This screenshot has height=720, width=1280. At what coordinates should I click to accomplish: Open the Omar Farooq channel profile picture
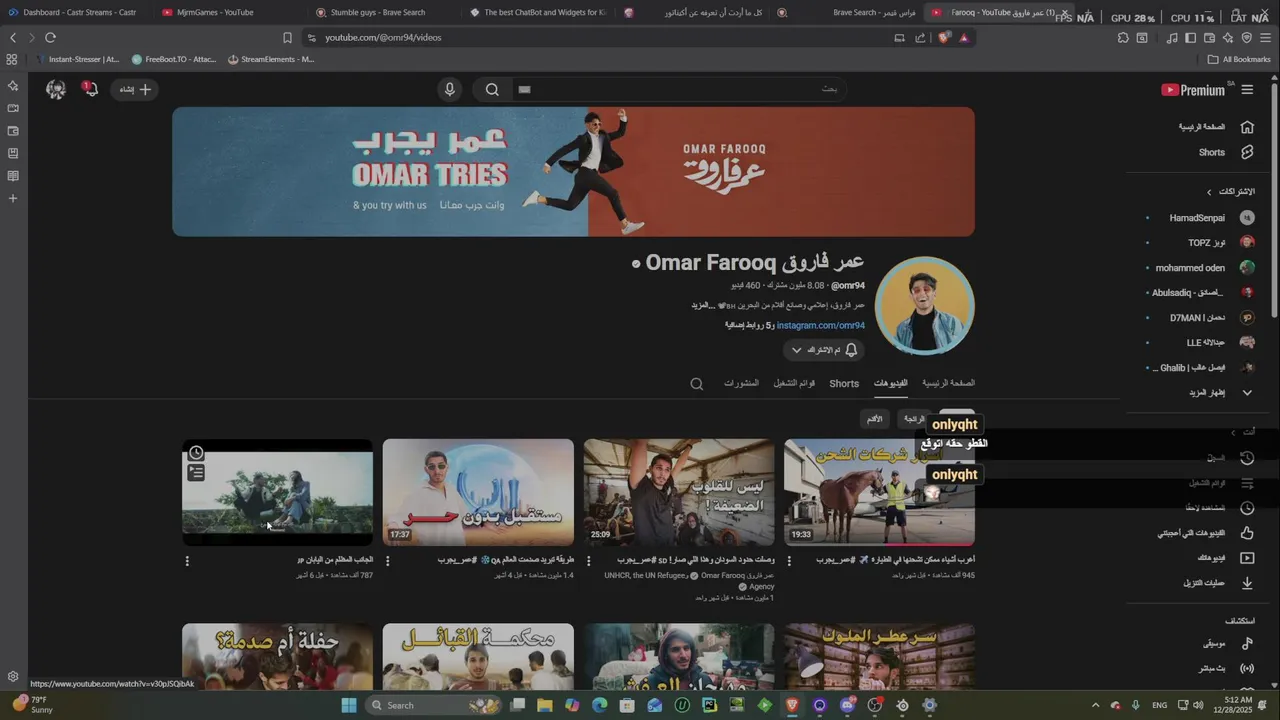[924, 306]
